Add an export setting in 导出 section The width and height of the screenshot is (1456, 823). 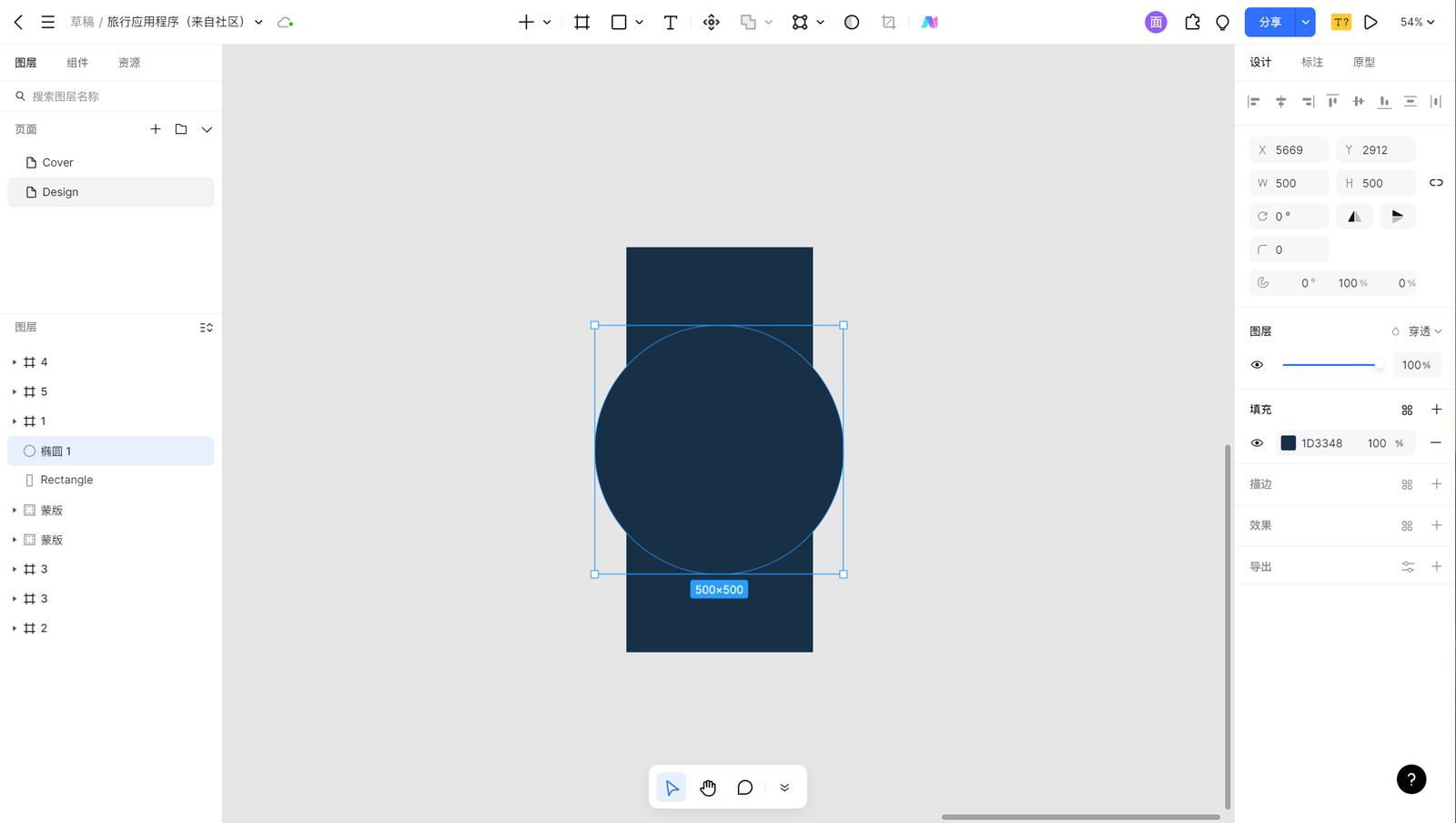coord(1437,566)
